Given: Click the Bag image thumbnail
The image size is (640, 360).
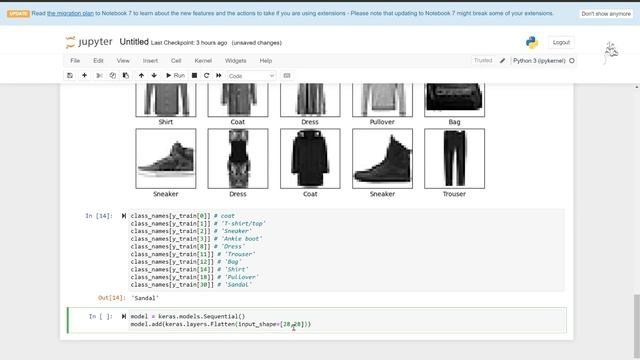Looking at the screenshot, I should pos(454,100).
